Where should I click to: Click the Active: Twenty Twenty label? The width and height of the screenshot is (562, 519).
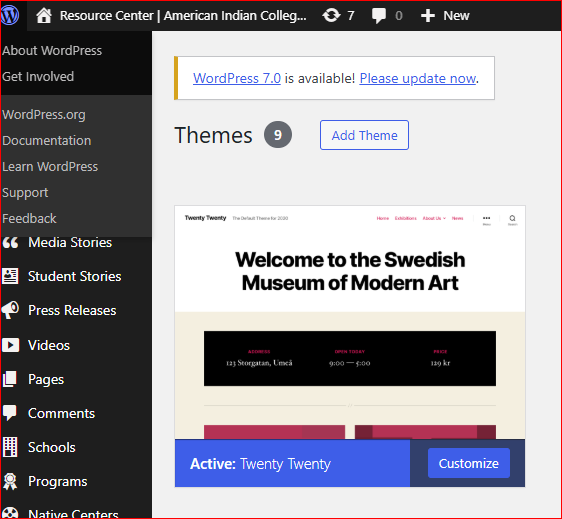260,463
